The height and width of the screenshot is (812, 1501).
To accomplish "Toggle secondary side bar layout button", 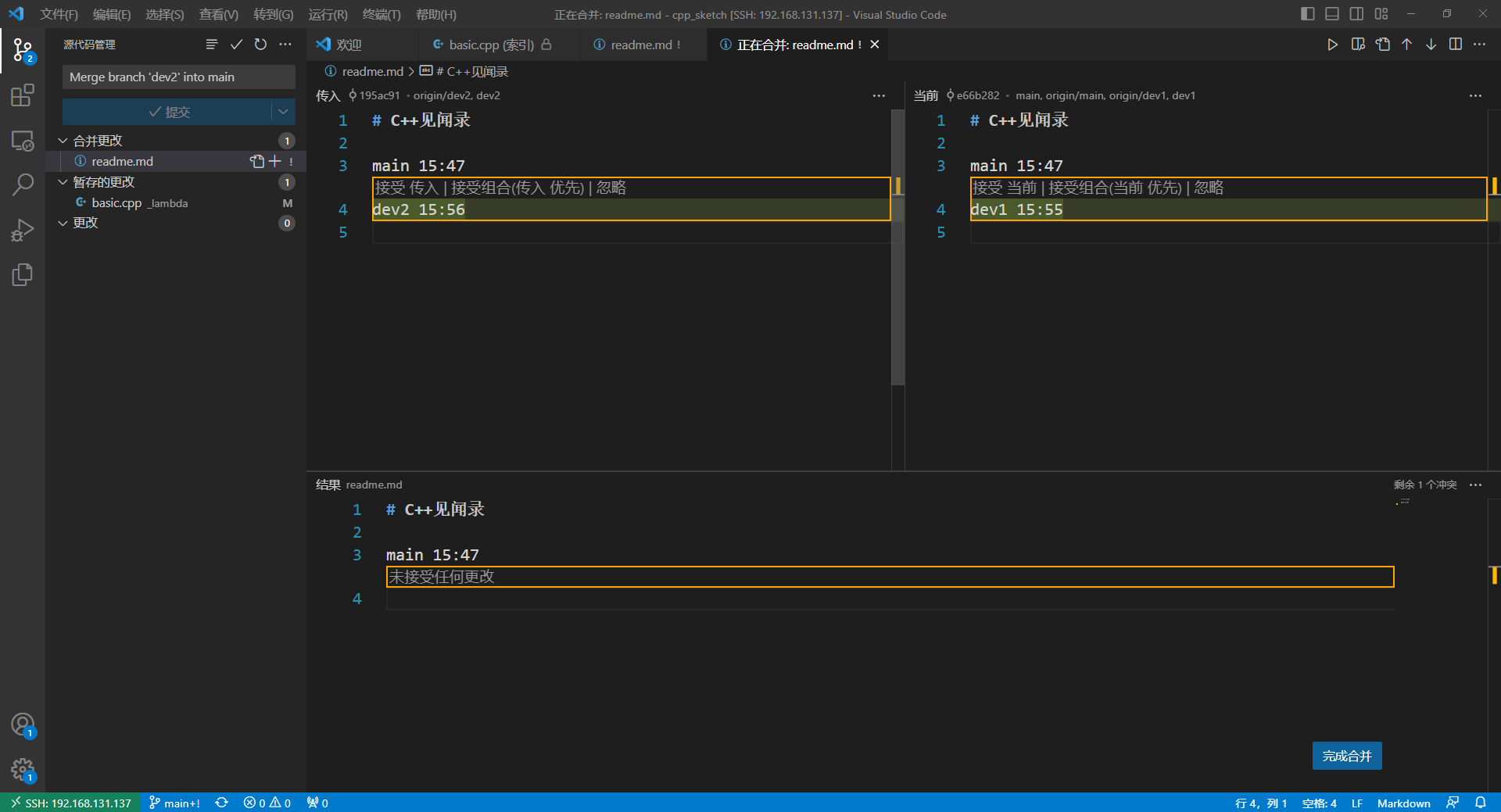I will tap(1356, 14).
